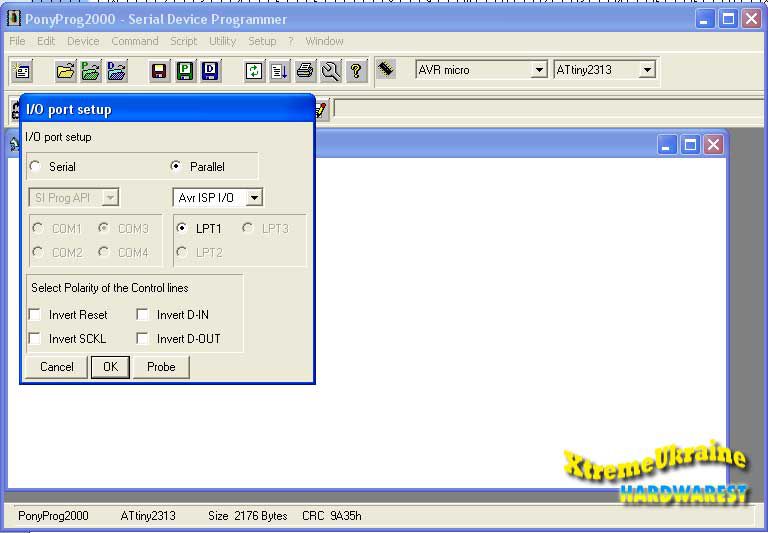Click the Save Device File floppy icon
This screenshot has width=768, height=533.
pyautogui.click(x=159, y=71)
